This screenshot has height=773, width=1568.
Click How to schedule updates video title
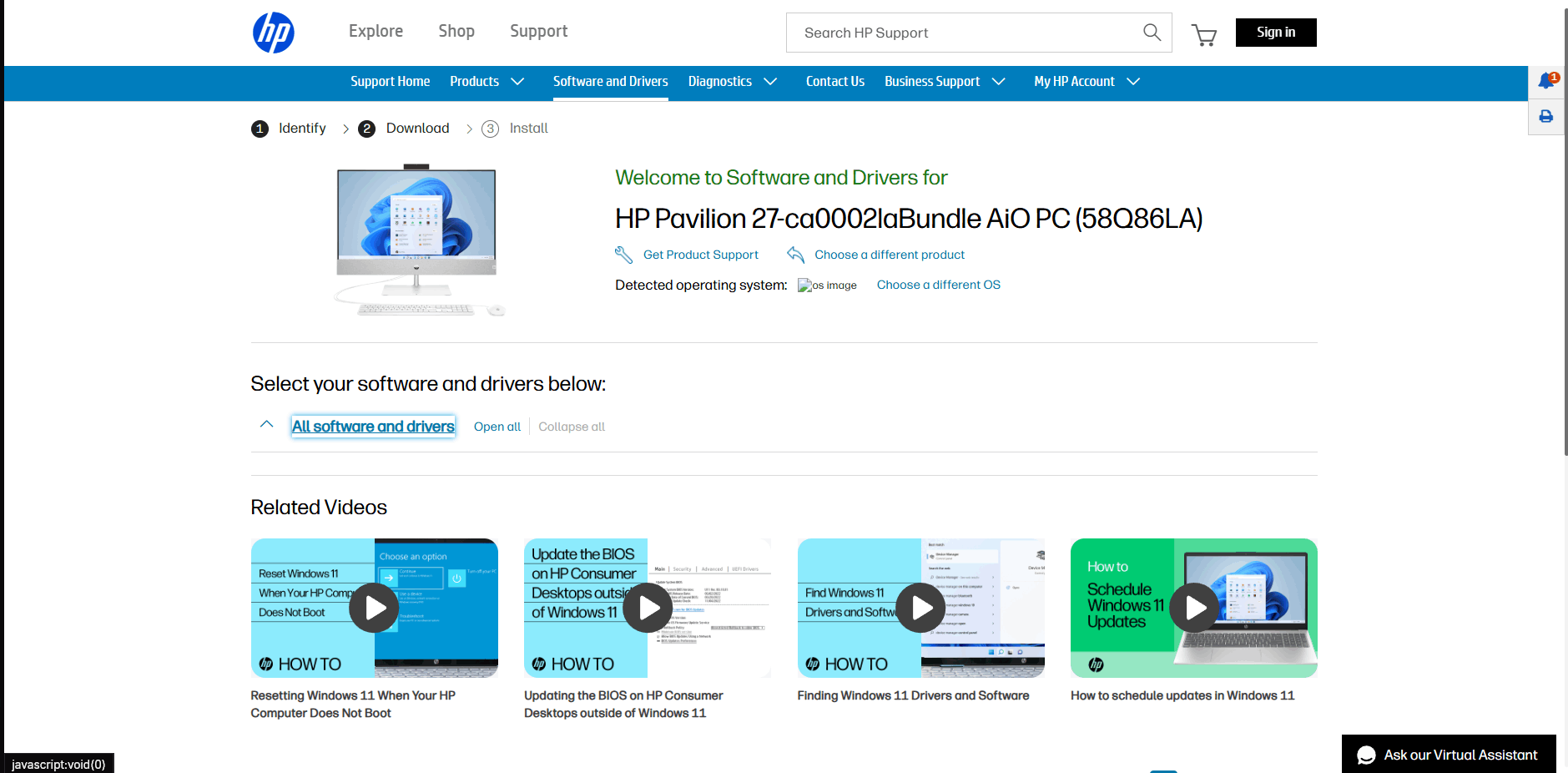[x=1182, y=695]
